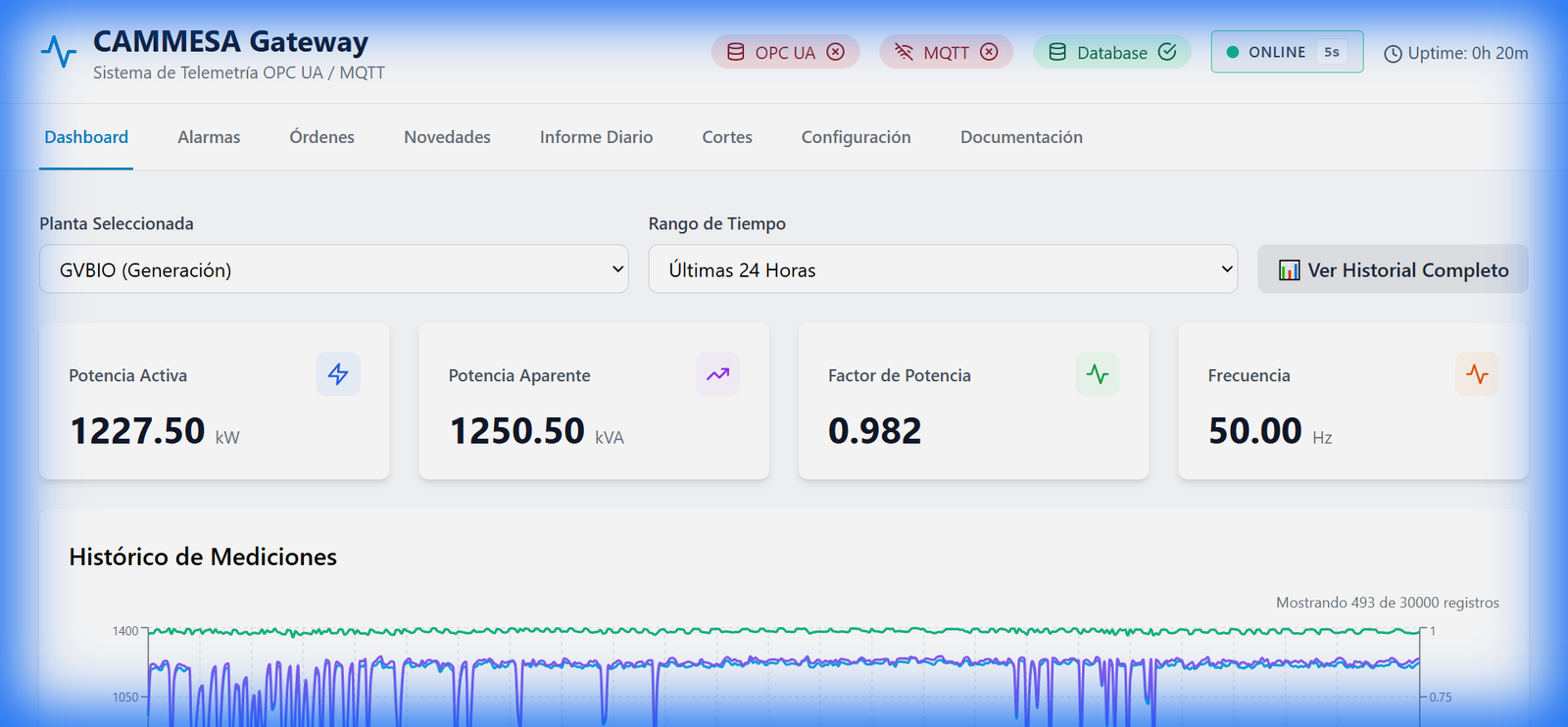Click the 1400 axis label on the chart
Image resolution: width=1568 pixels, height=727 pixels.
pyautogui.click(x=125, y=631)
